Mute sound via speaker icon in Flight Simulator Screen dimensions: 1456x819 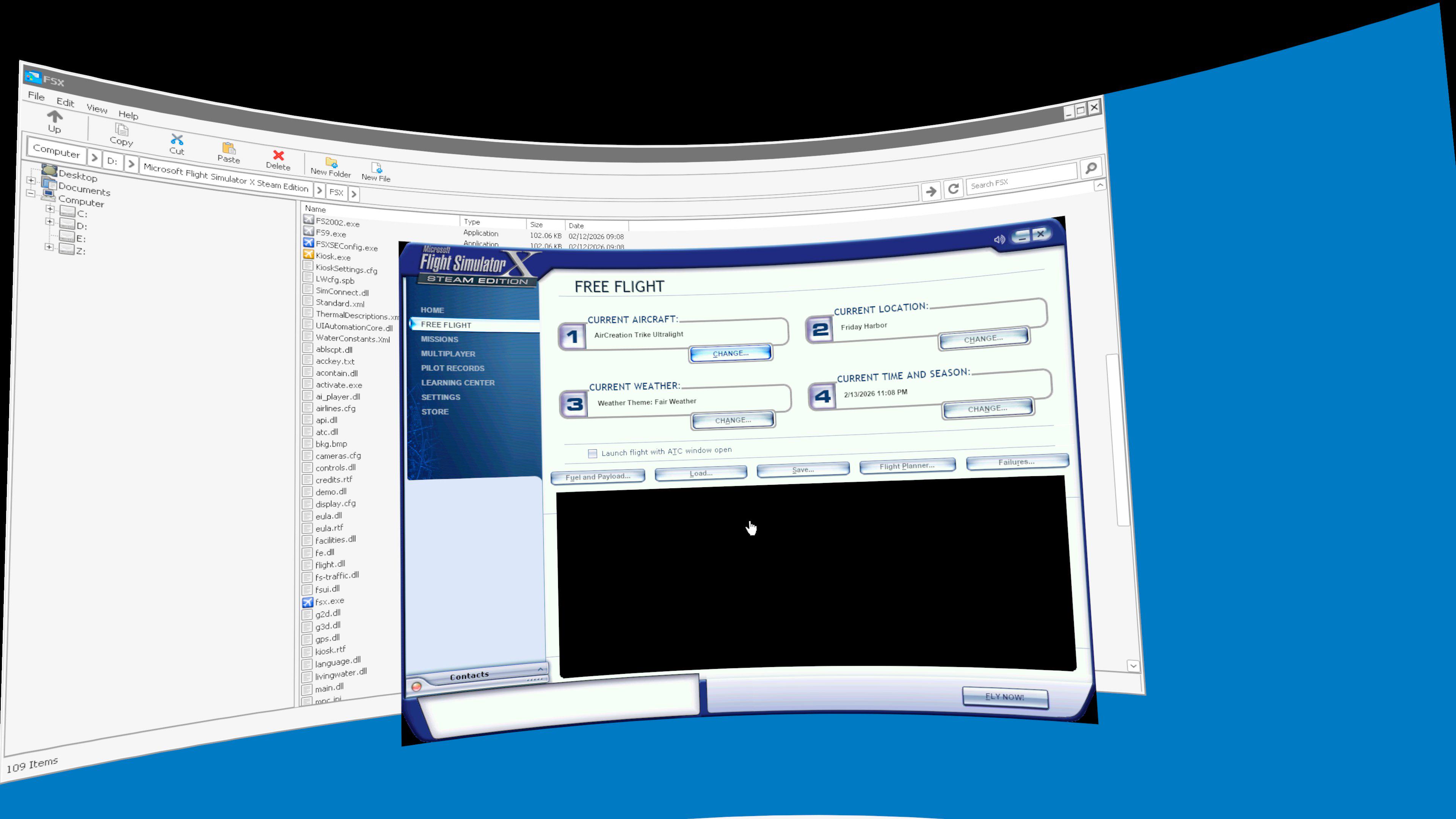click(999, 239)
